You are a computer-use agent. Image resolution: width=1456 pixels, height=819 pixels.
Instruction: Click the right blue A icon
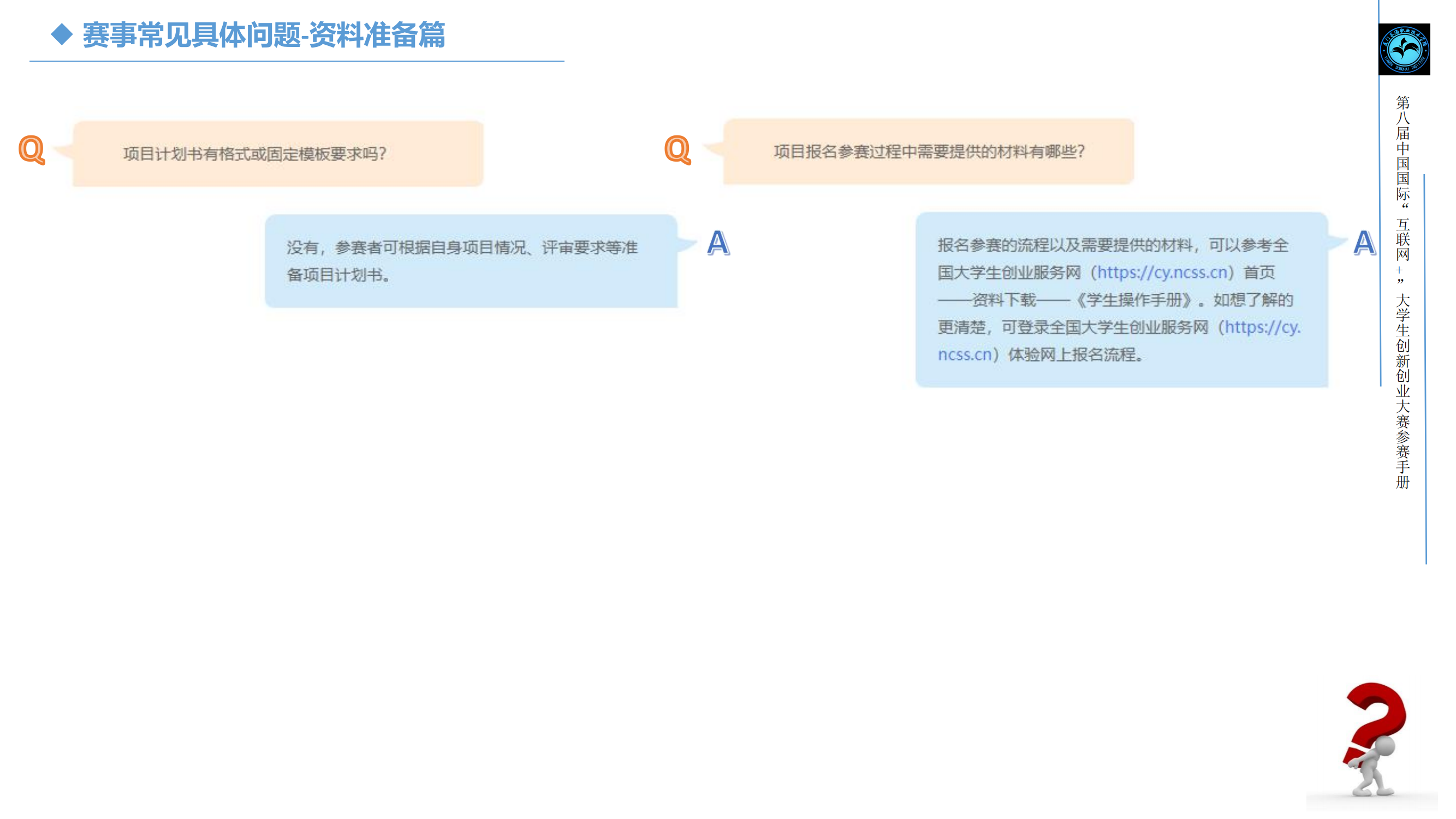pos(1364,243)
